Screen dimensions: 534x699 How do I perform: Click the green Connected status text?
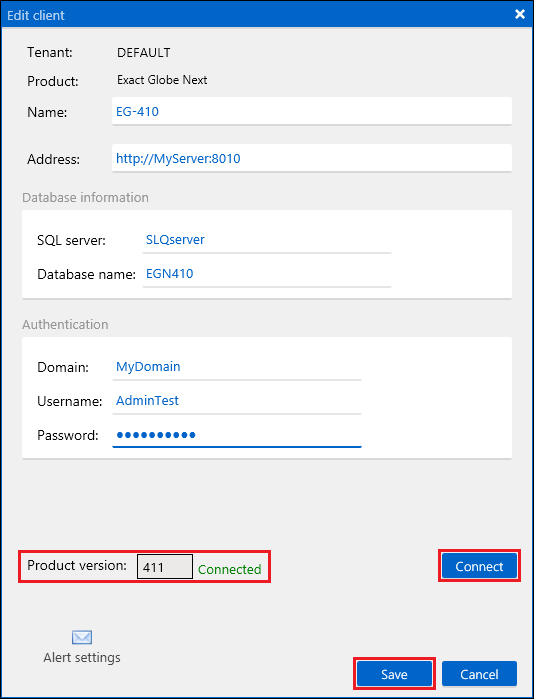point(230,569)
